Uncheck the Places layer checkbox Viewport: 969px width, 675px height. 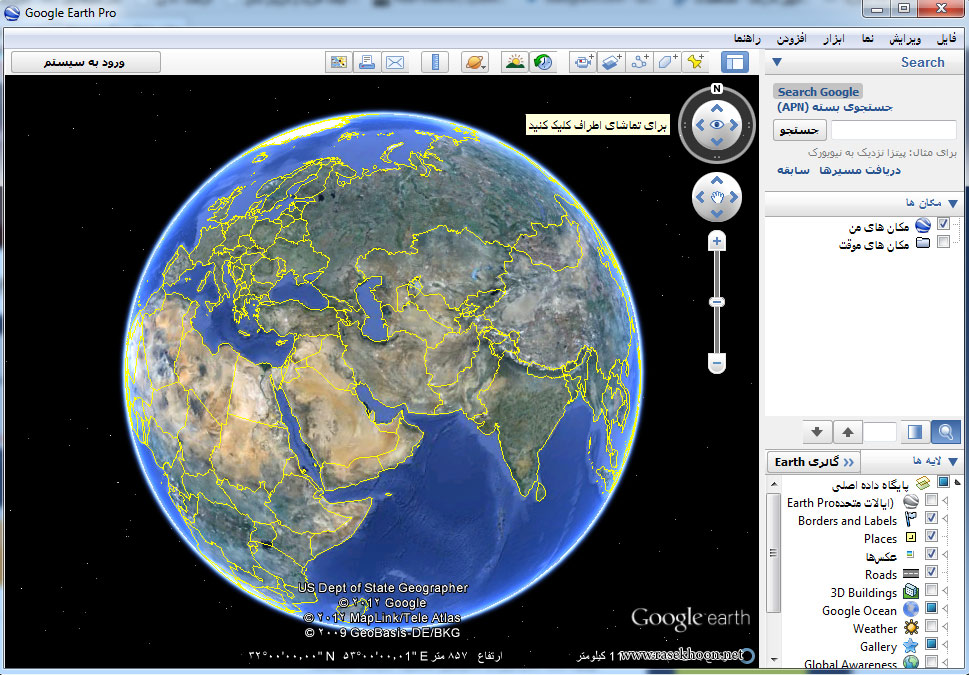[931, 535]
